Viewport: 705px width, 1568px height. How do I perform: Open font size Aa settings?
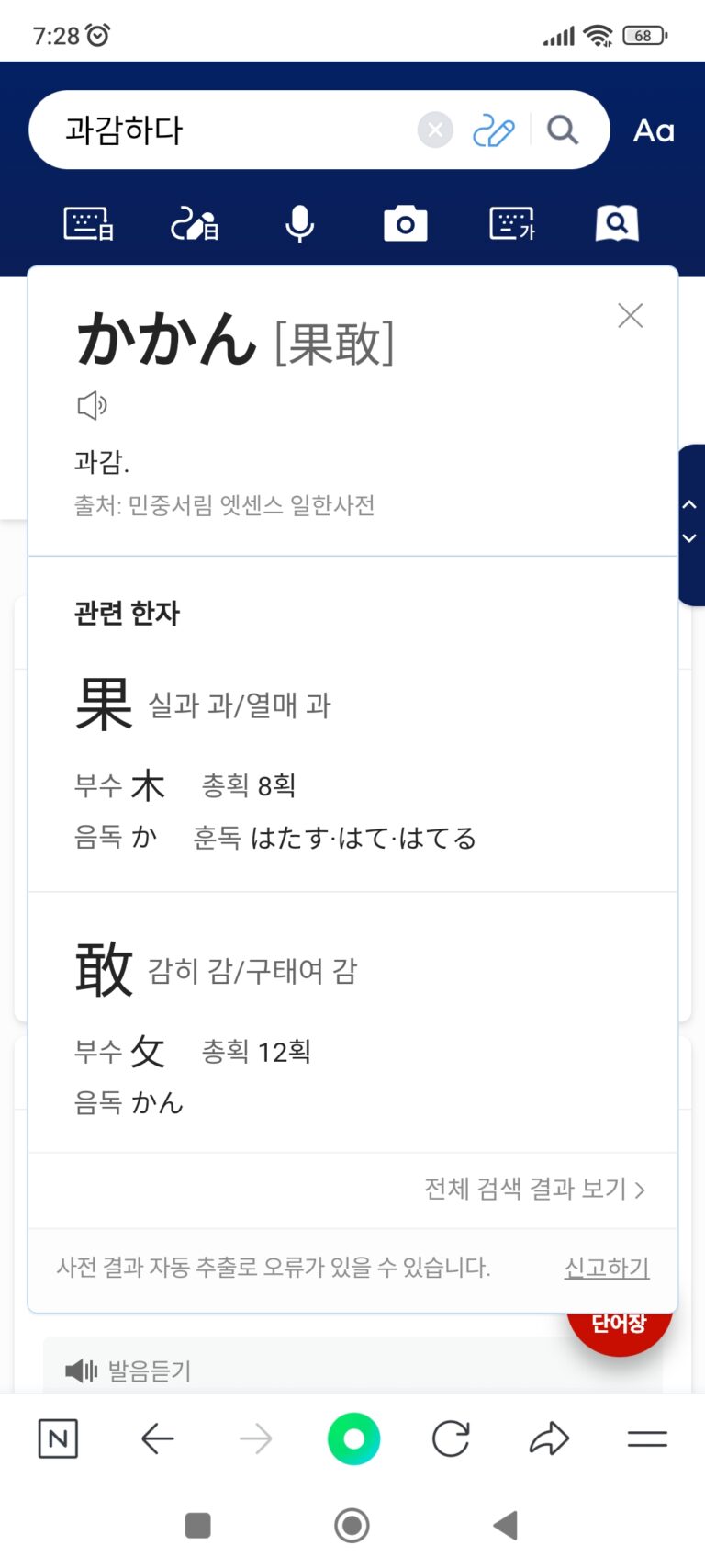[x=654, y=130]
